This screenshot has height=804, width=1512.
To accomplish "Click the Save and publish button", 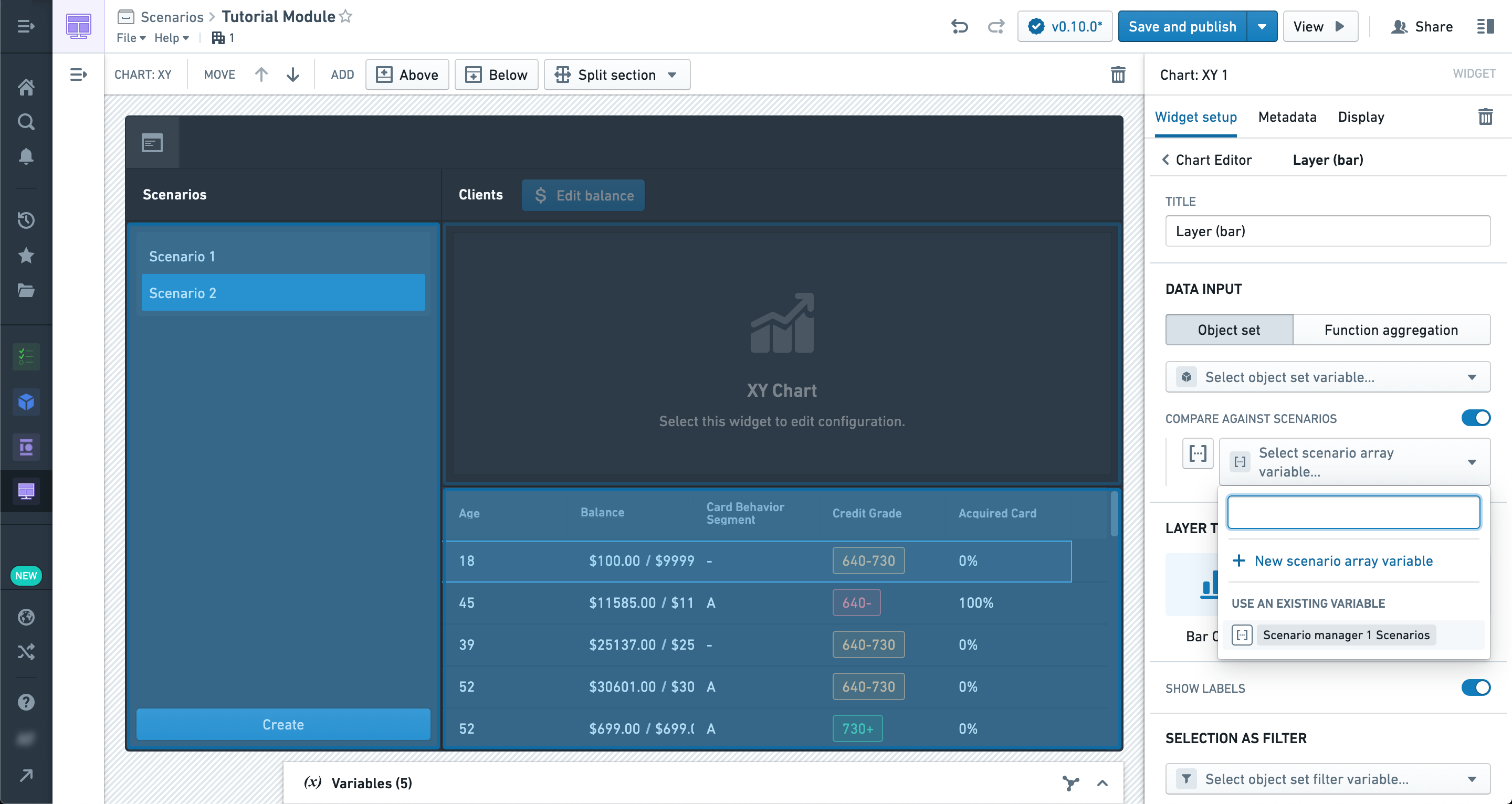I will [1183, 27].
